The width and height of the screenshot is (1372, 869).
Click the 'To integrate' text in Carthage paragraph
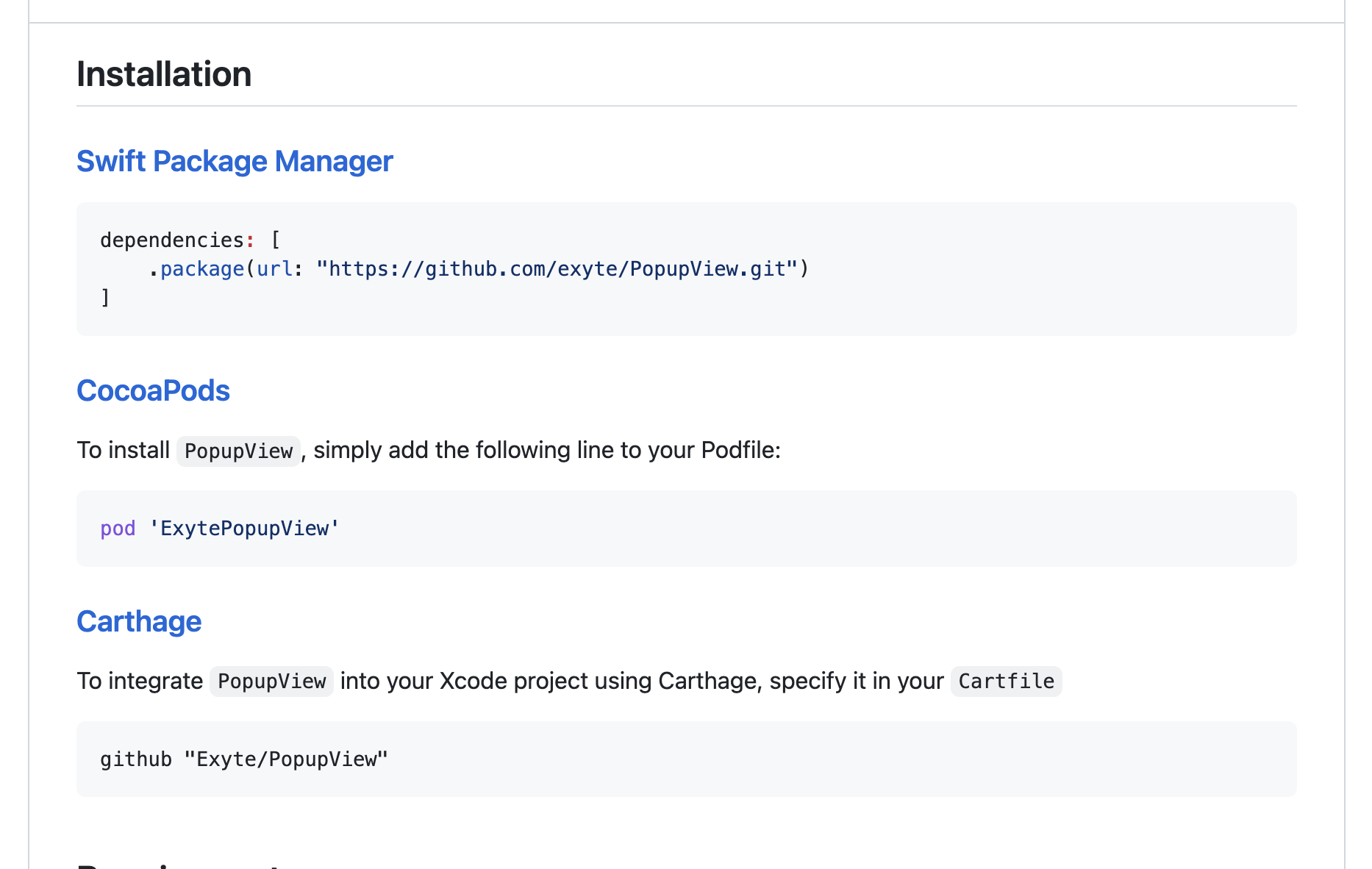pos(140,681)
